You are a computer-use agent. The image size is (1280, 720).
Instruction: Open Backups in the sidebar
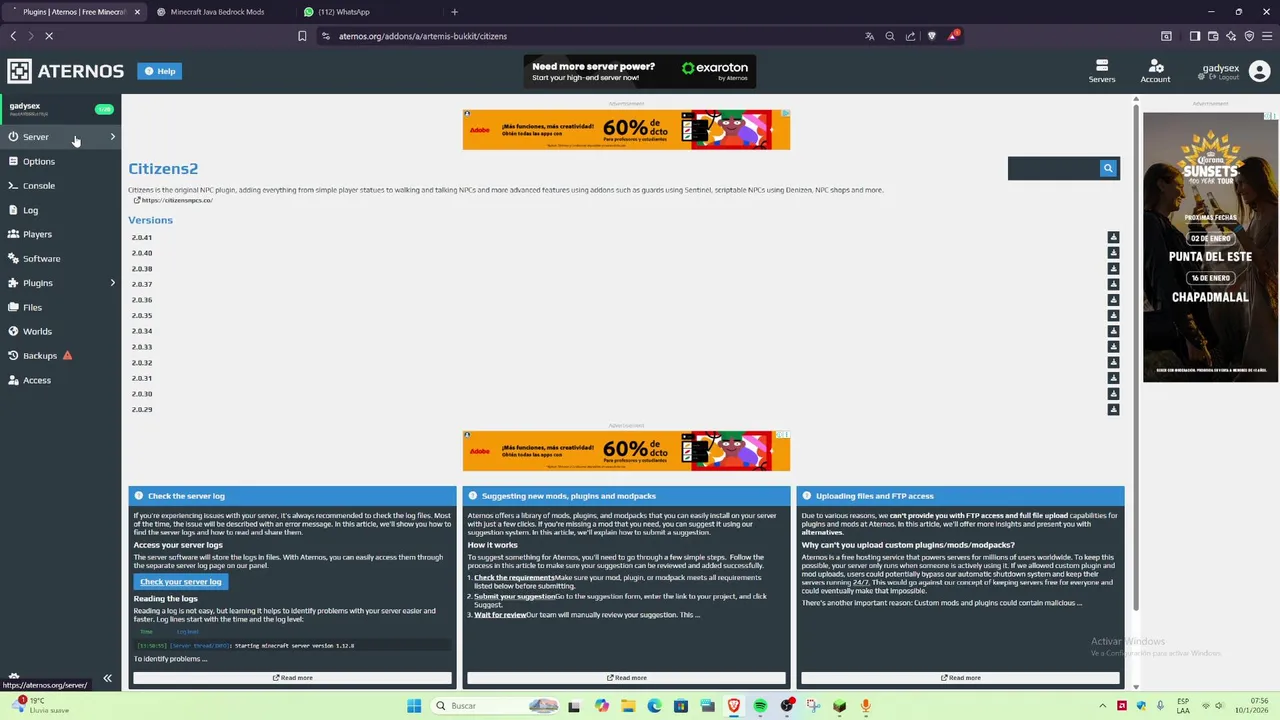coord(60,356)
